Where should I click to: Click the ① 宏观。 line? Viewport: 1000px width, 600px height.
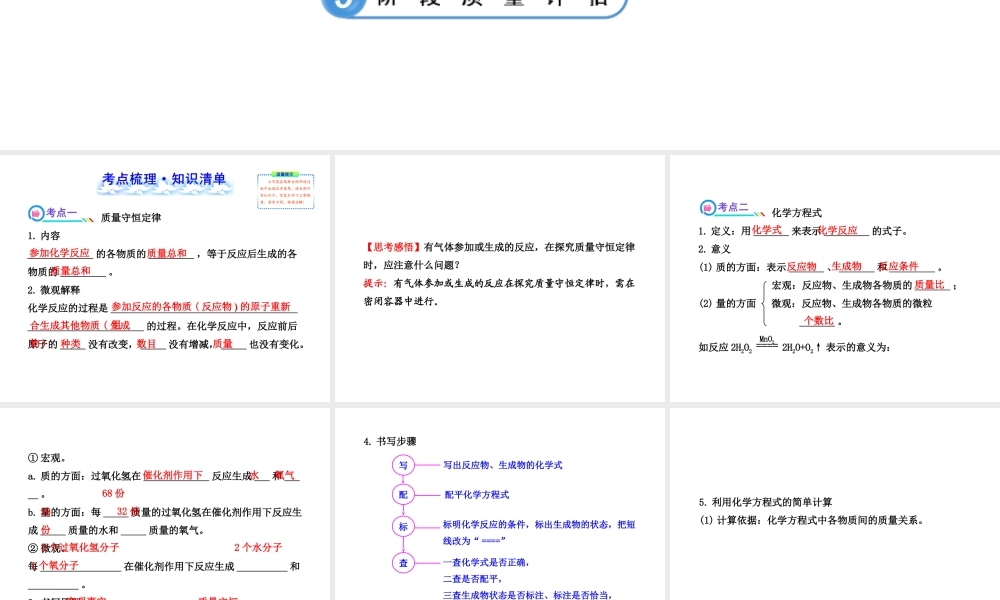(x=47, y=458)
